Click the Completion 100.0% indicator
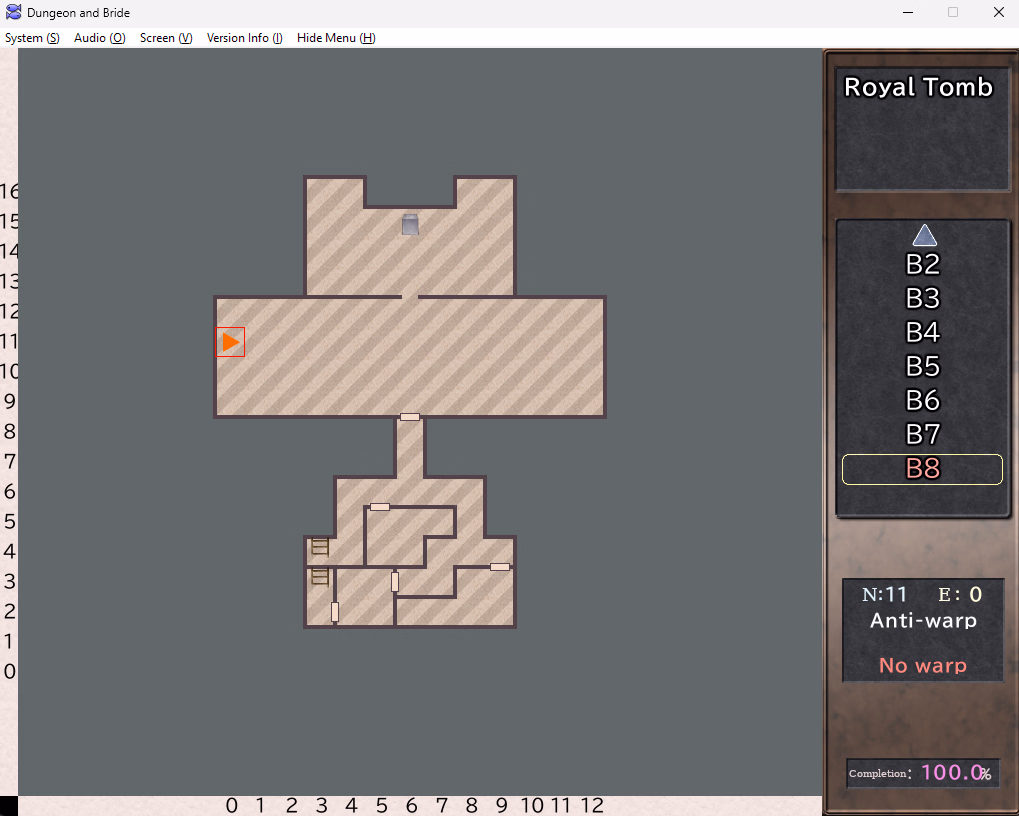The width and height of the screenshot is (1019, 816). pyautogui.click(x=922, y=773)
